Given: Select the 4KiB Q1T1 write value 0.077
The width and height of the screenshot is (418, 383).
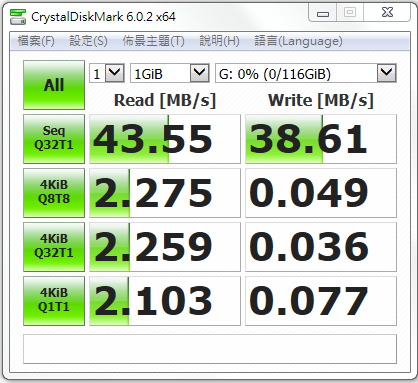Looking at the screenshot, I should click(x=321, y=301).
